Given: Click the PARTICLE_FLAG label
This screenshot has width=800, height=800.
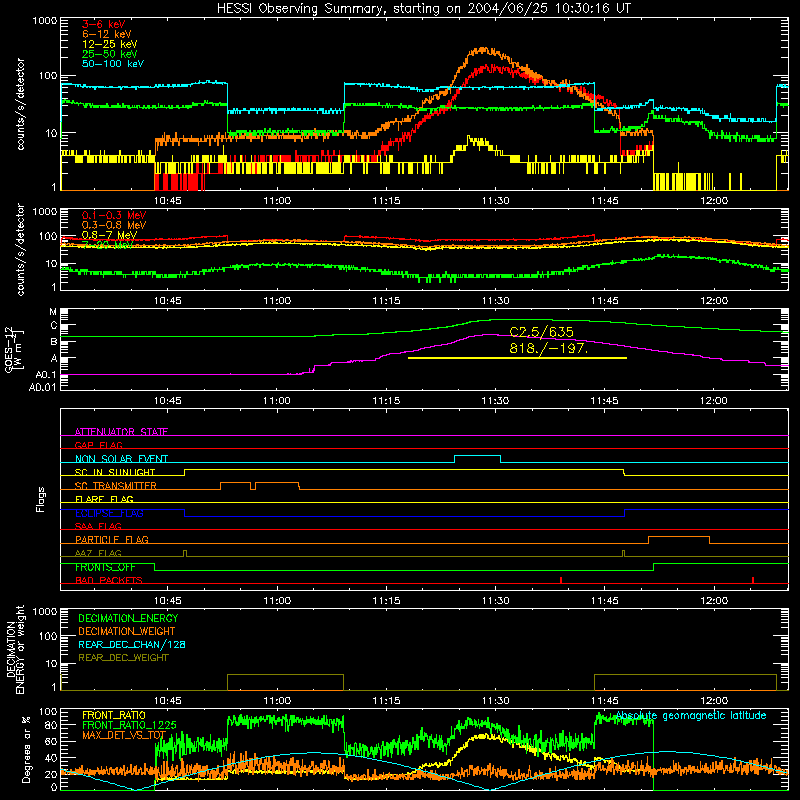Looking at the screenshot, I should (112, 540).
